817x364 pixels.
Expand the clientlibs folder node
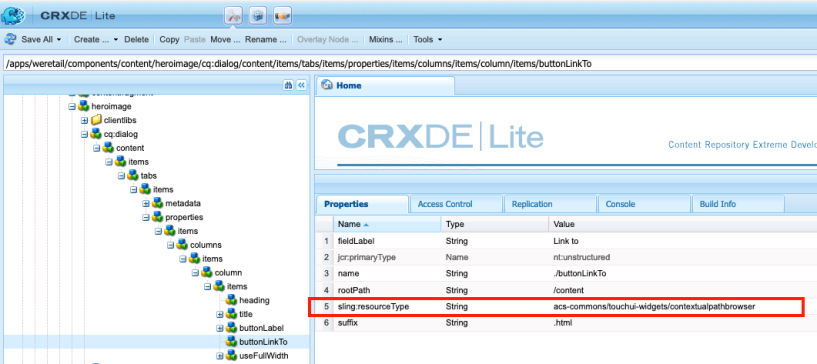[x=84, y=120]
